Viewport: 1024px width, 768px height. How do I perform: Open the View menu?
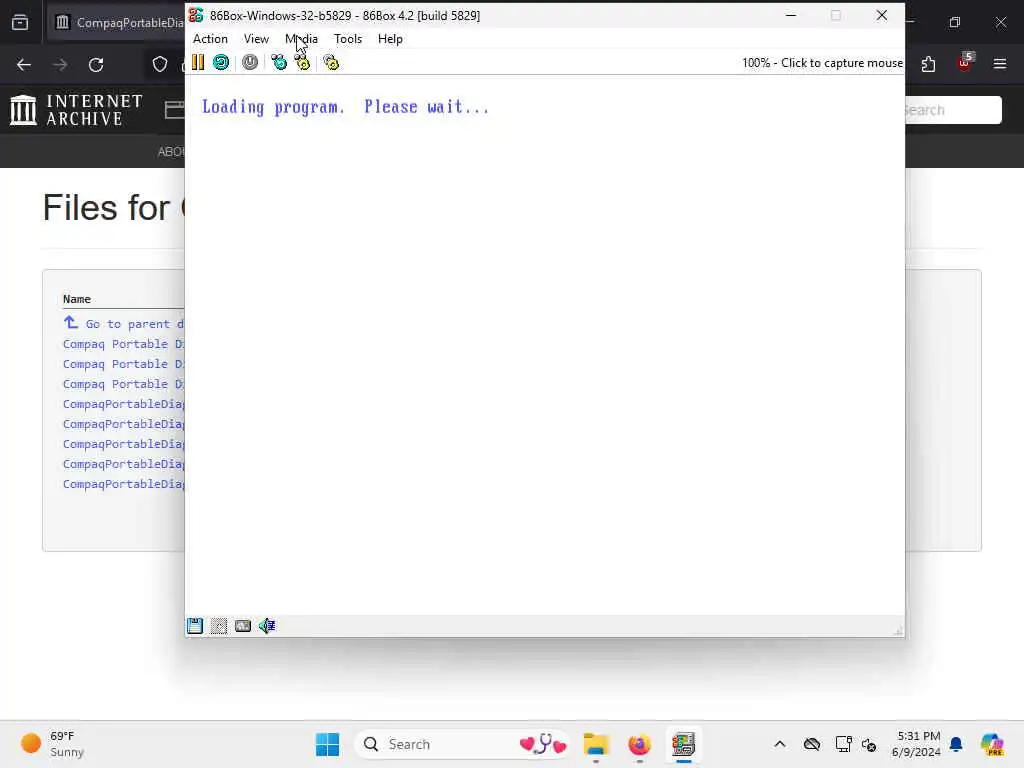pos(256,39)
